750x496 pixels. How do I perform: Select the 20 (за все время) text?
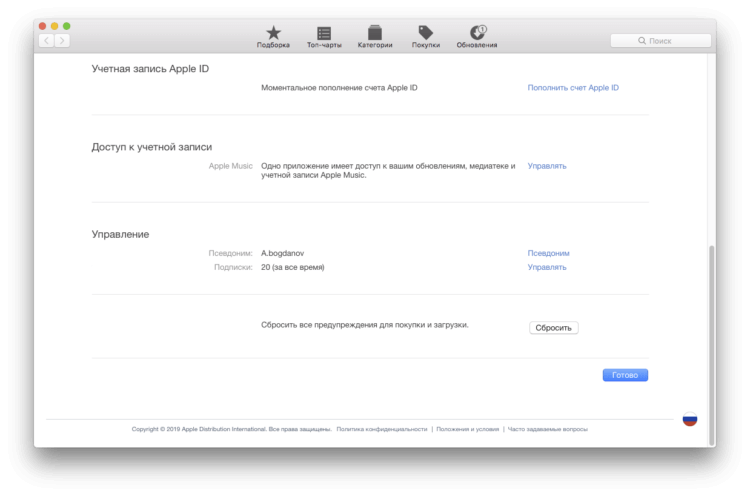(x=292, y=267)
